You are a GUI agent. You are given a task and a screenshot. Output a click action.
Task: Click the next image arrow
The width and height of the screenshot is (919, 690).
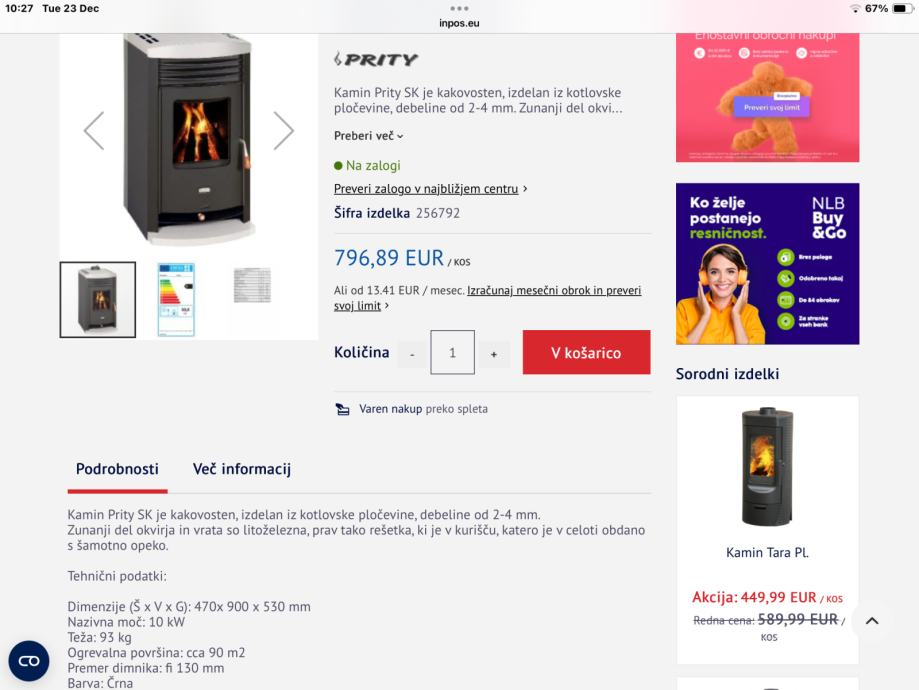pyautogui.click(x=283, y=131)
